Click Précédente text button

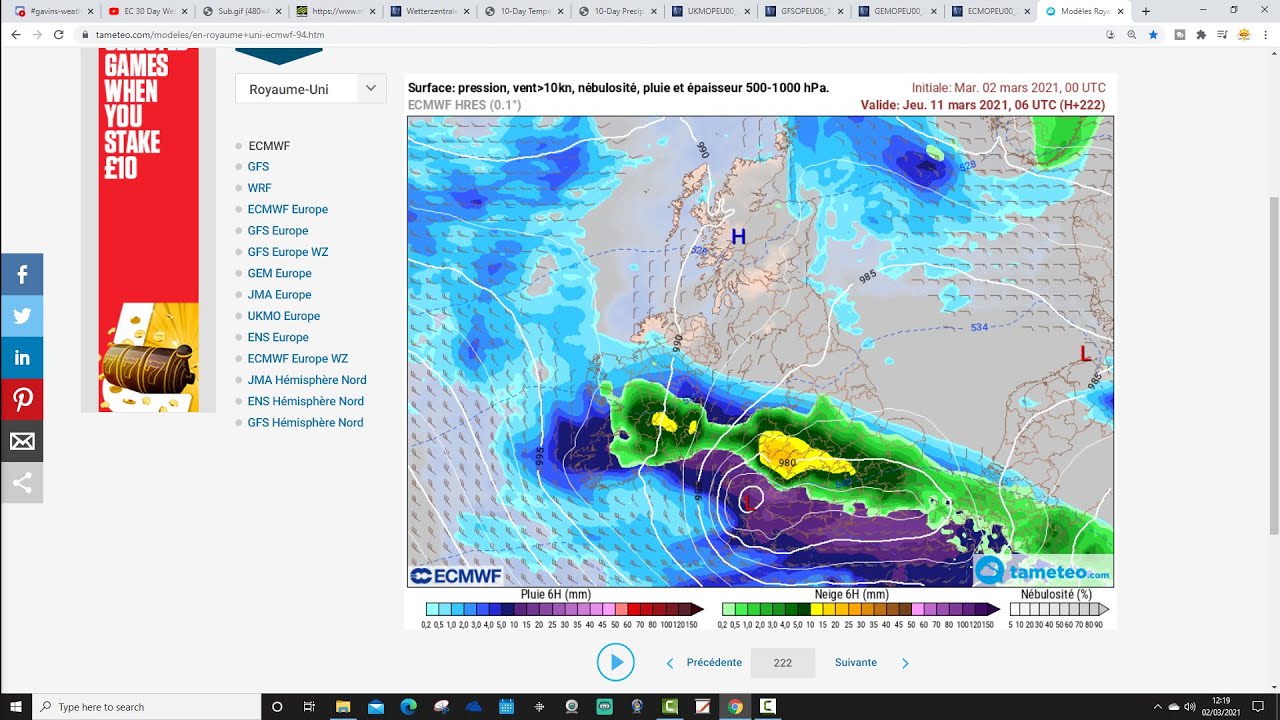714,663
